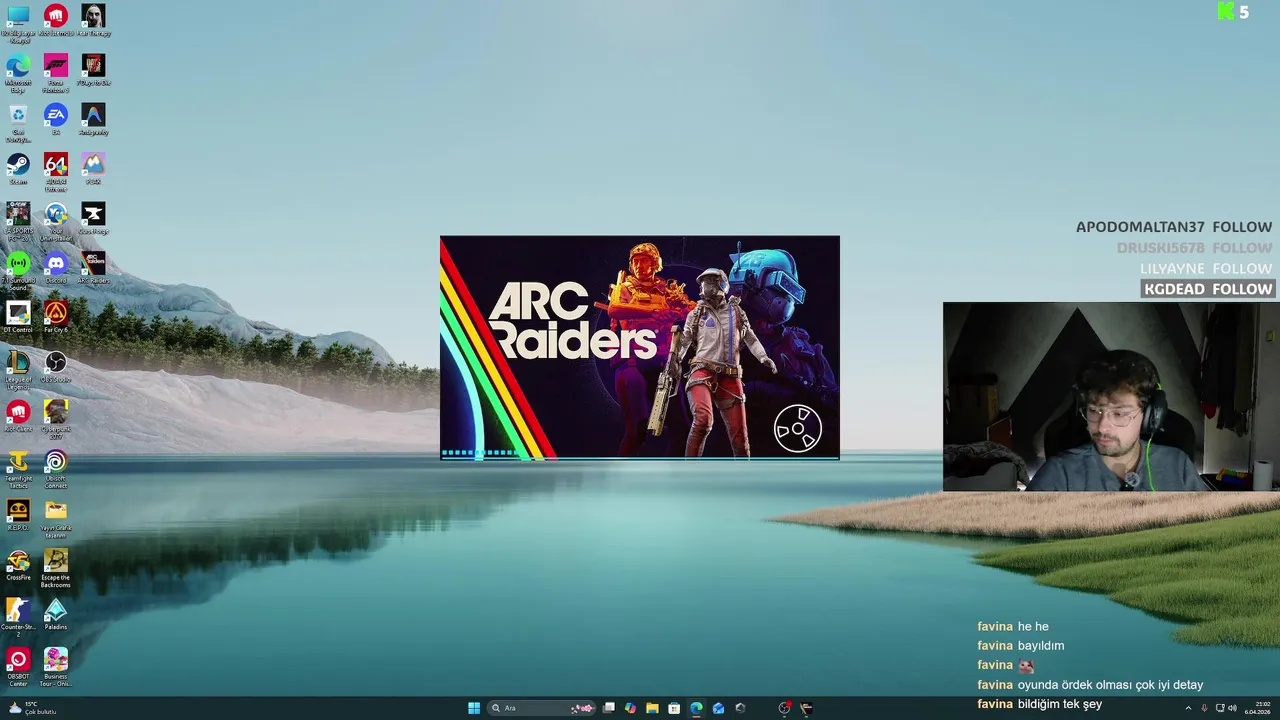Launch the R.E.P.O. game shortcut

click(x=18, y=515)
